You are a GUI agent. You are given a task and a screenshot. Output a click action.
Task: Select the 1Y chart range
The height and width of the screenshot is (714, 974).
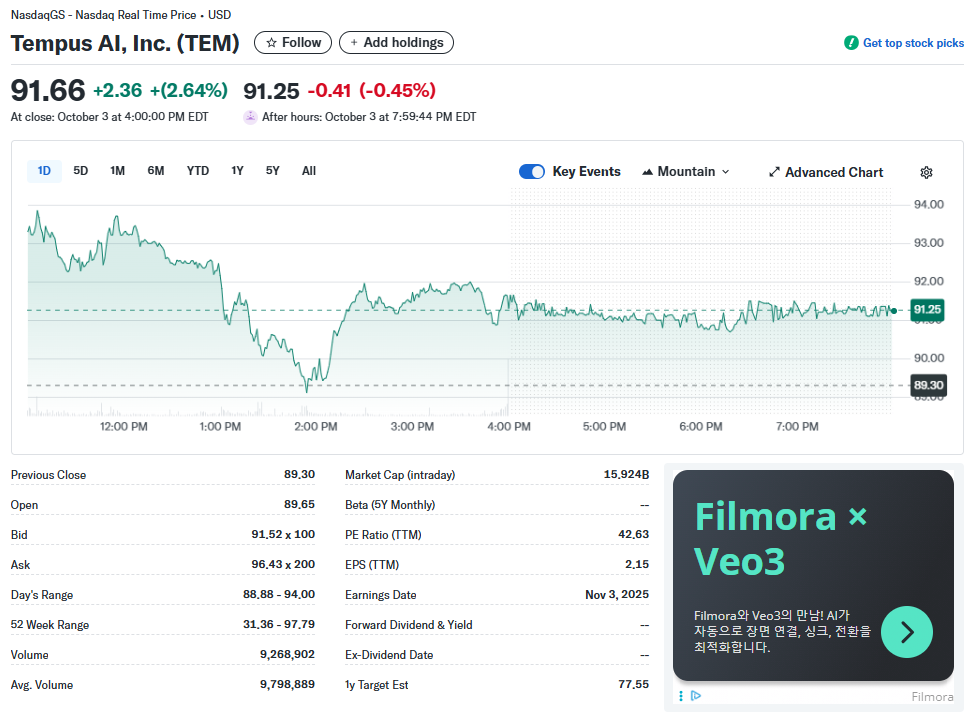click(x=237, y=171)
